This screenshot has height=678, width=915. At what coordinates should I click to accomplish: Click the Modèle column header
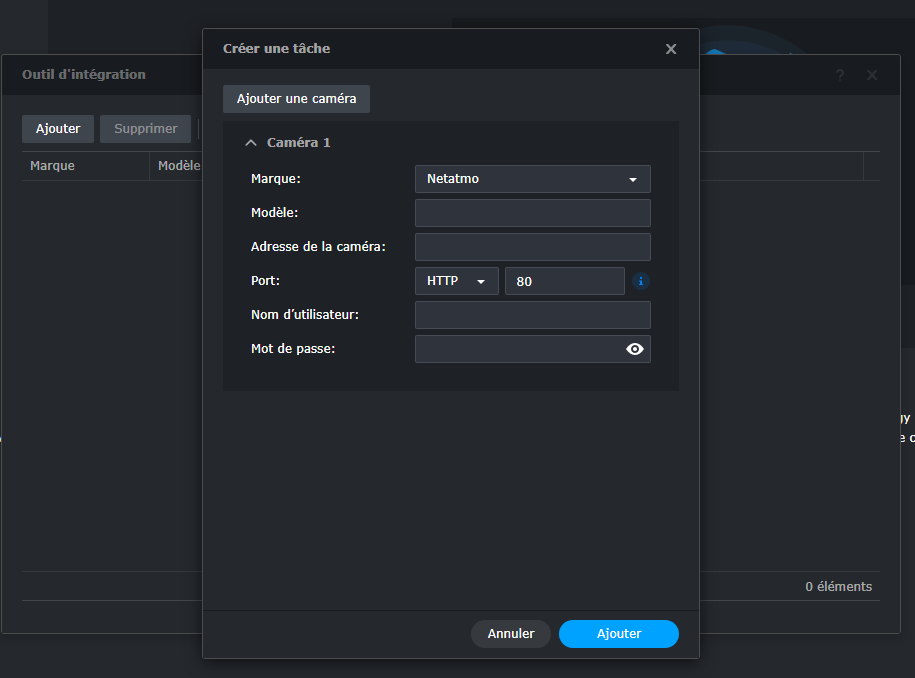click(x=178, y=166)
